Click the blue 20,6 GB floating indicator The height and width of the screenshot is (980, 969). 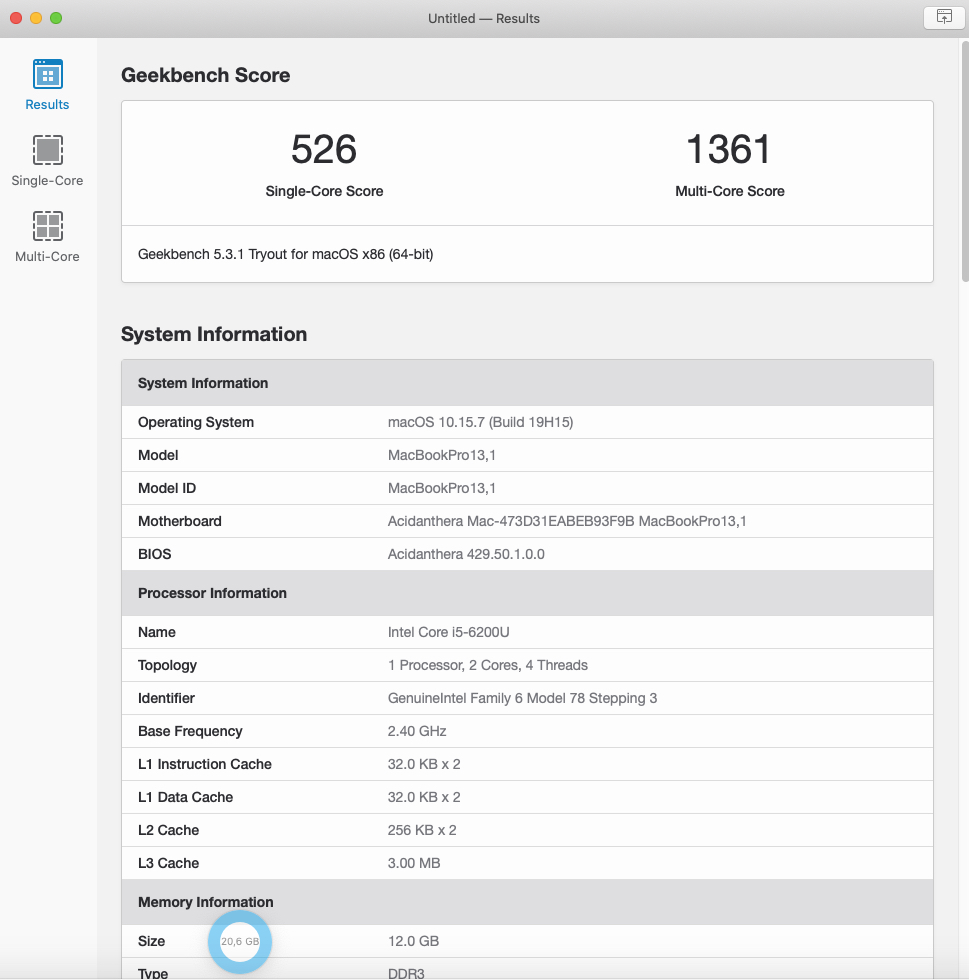tap(240, 941)
